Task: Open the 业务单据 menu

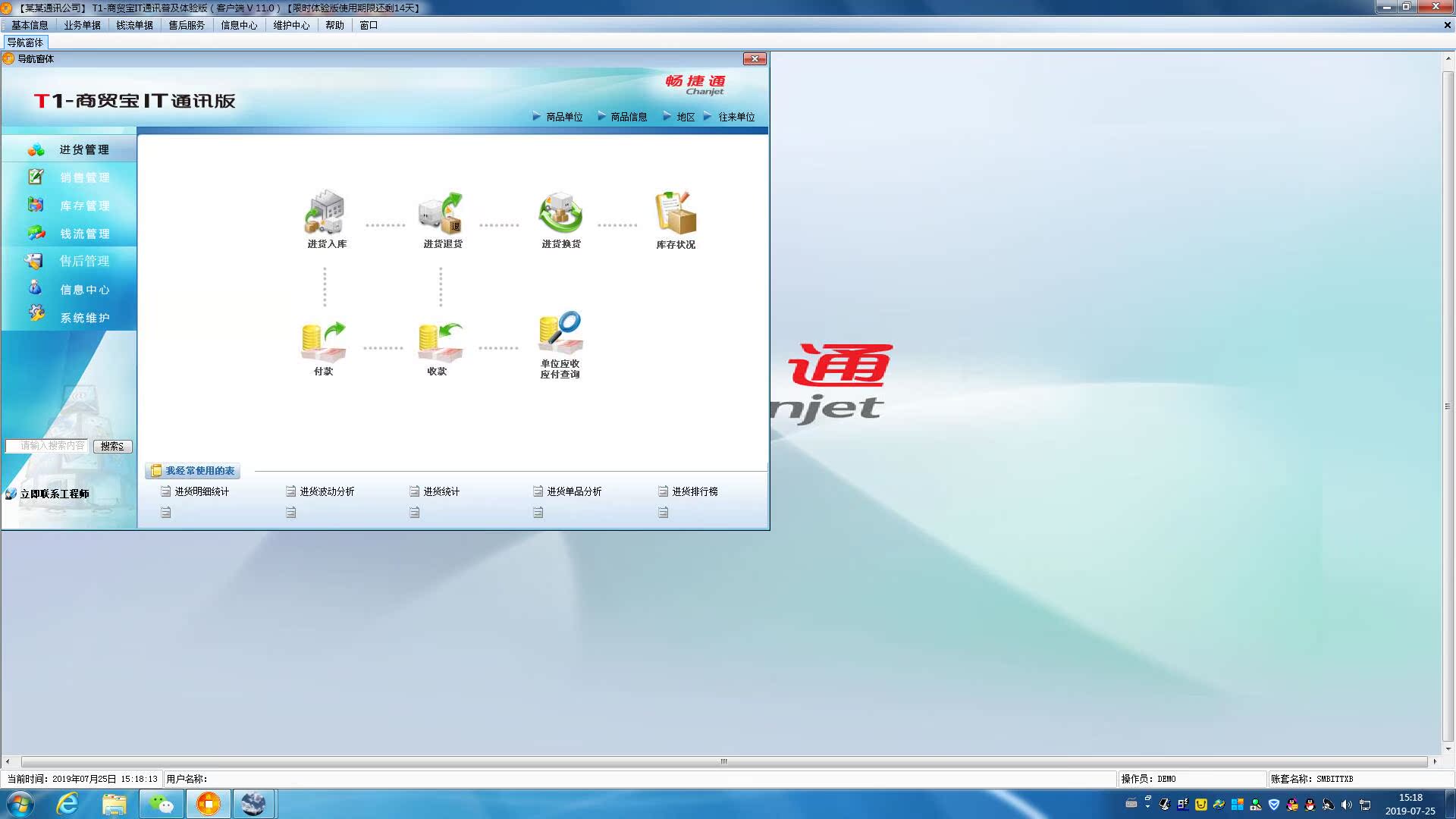Action: pos(82,25)
